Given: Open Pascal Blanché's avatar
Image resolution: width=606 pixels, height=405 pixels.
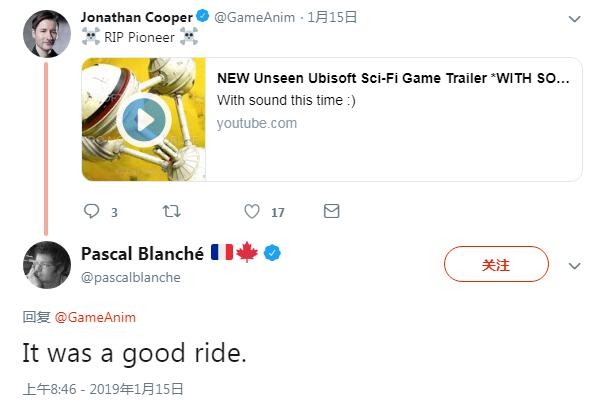Looking at the screenshot, I should pos(47,265).
